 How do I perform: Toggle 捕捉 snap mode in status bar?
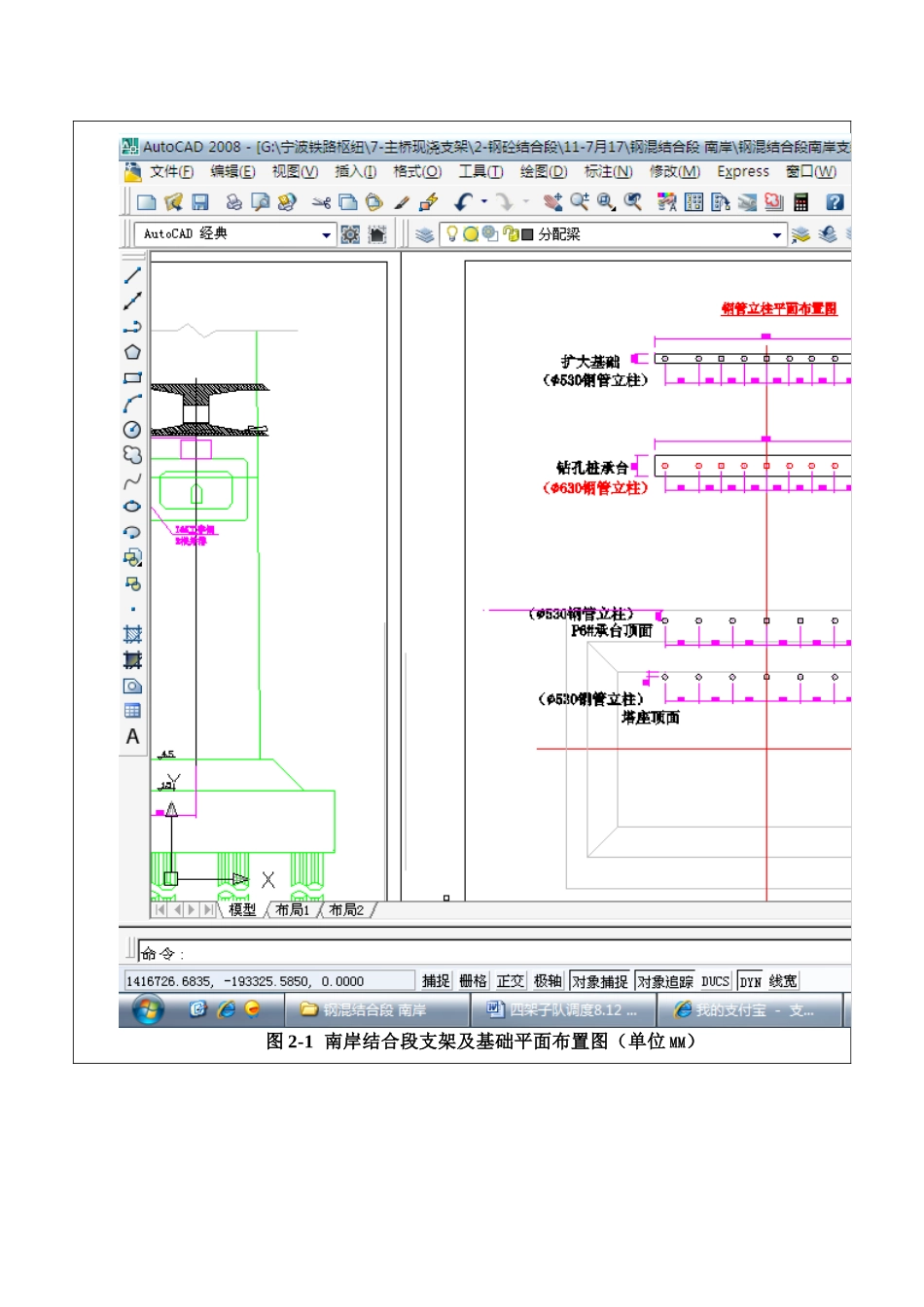(x=436, y=981)
